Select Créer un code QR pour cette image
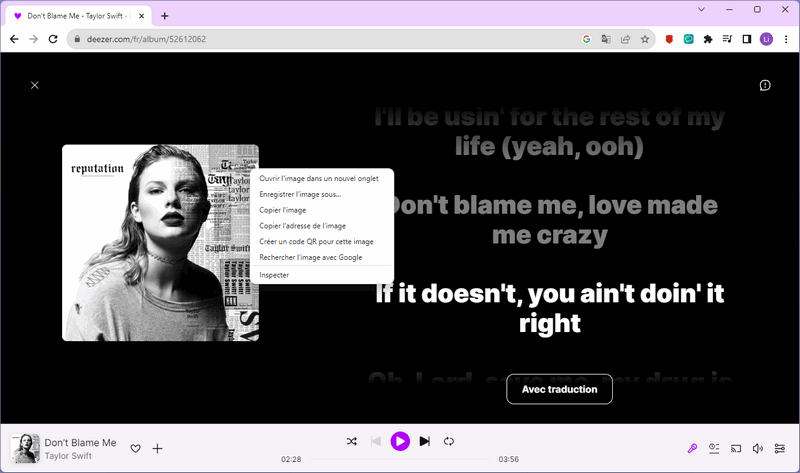Image resolution: width=800 pixels, height=473 pixels. [322, 242]
